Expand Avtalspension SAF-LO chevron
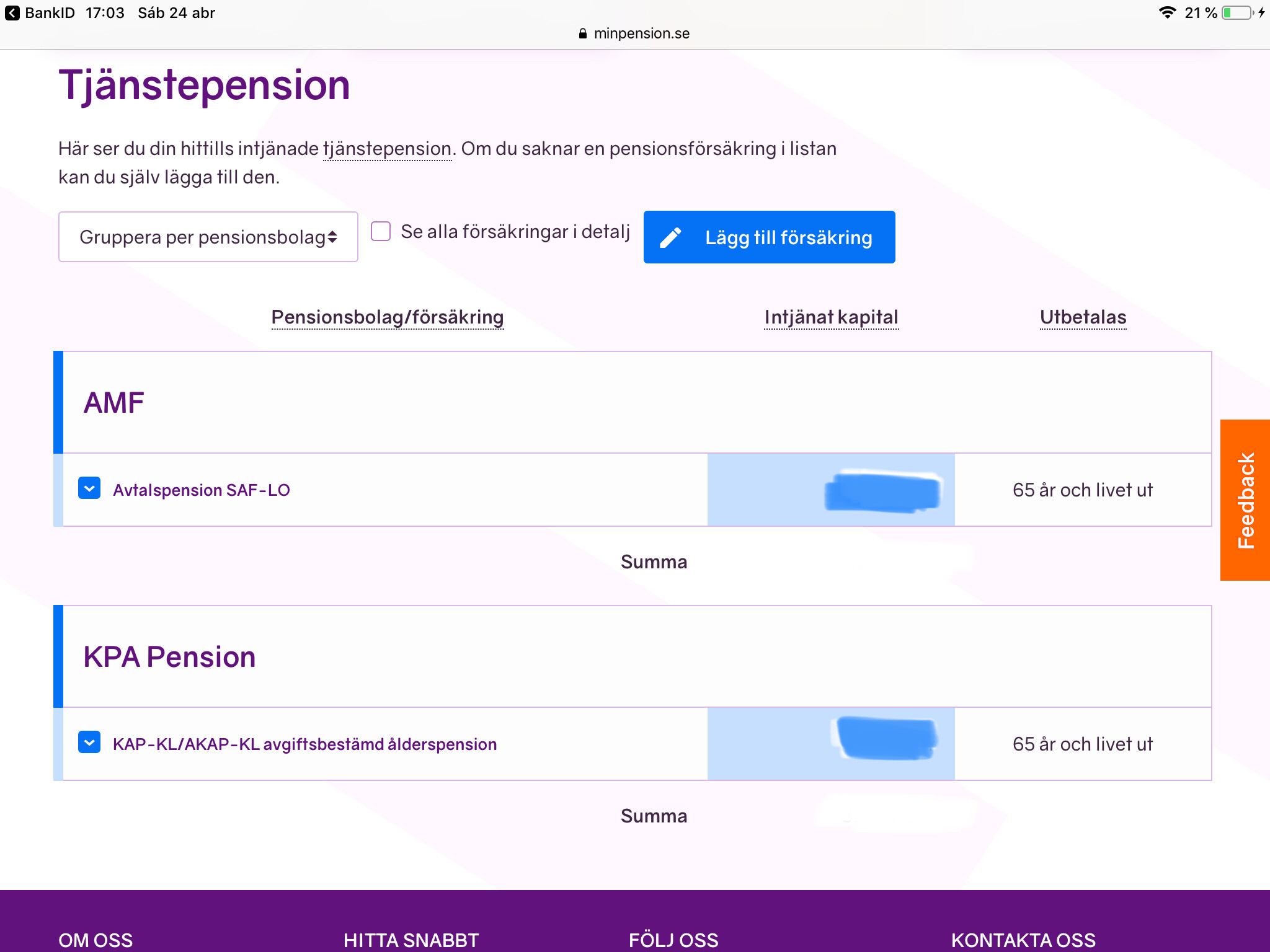1270x952 pixels. point(89,489)
